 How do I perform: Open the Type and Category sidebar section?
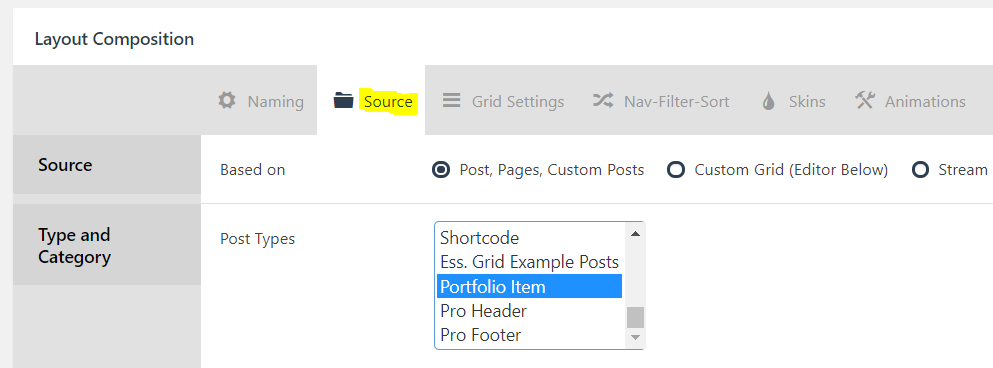pyautogui.click(x=107, y=244)
